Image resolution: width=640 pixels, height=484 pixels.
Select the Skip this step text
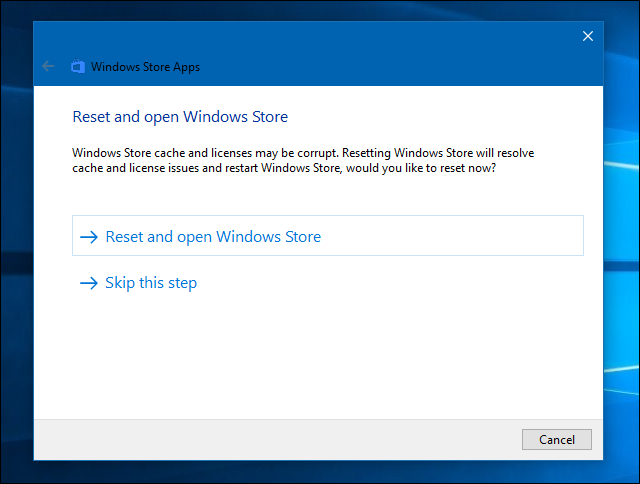point(151,283)
